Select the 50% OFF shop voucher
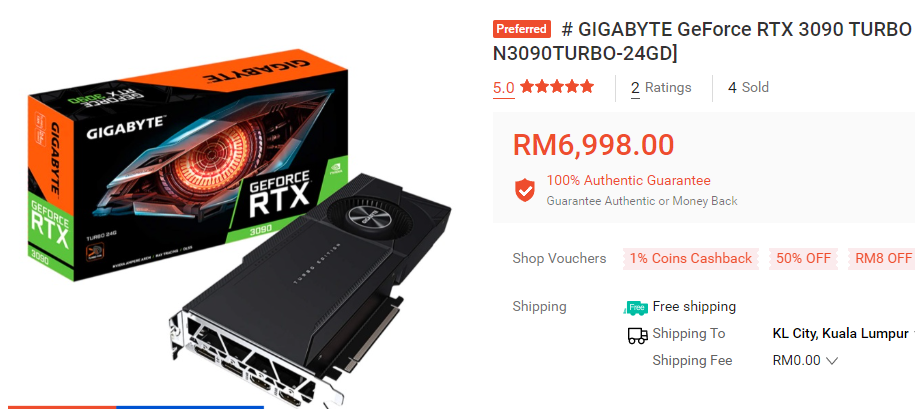The image size is (915, 409). 803,258
